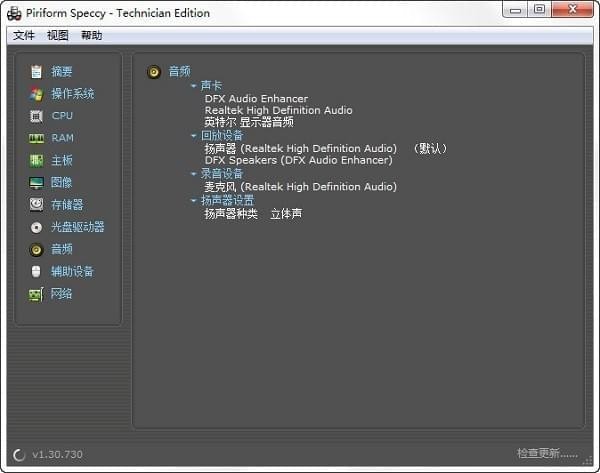Select Realtek High Definition Audio sound card
The image size is (600, 473).
pos(279,110)
